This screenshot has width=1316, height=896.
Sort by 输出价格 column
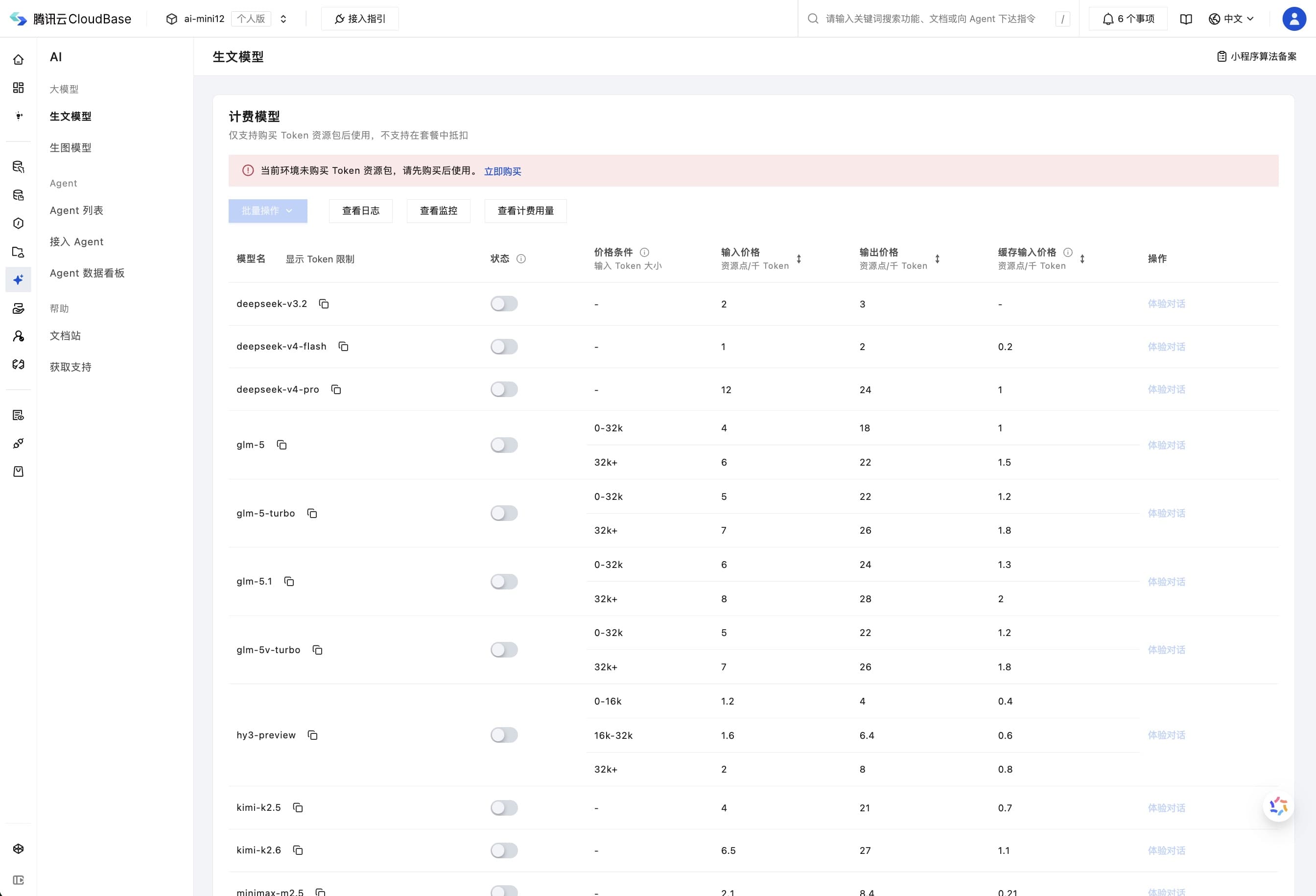coord(937,259)
